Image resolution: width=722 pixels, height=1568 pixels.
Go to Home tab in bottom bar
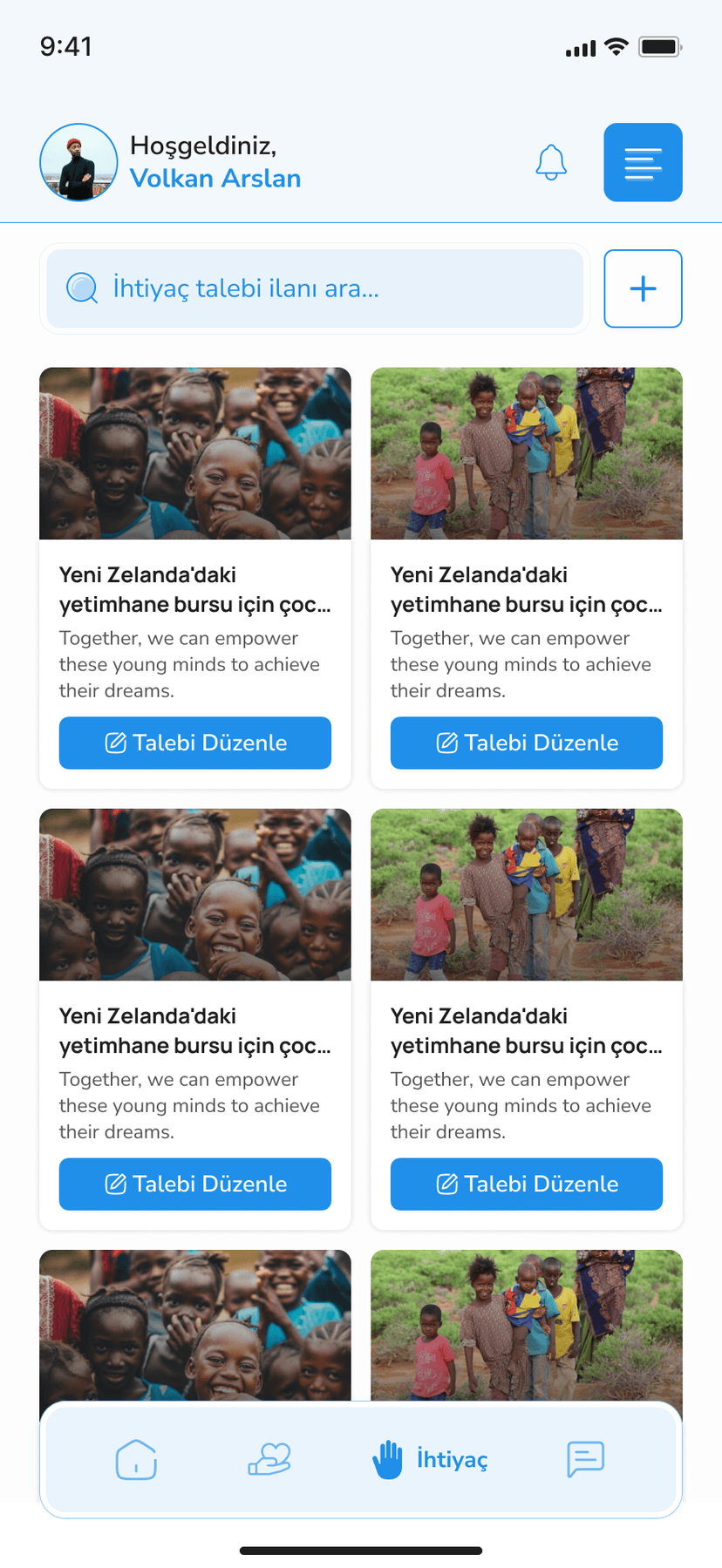pos(136,1459)
